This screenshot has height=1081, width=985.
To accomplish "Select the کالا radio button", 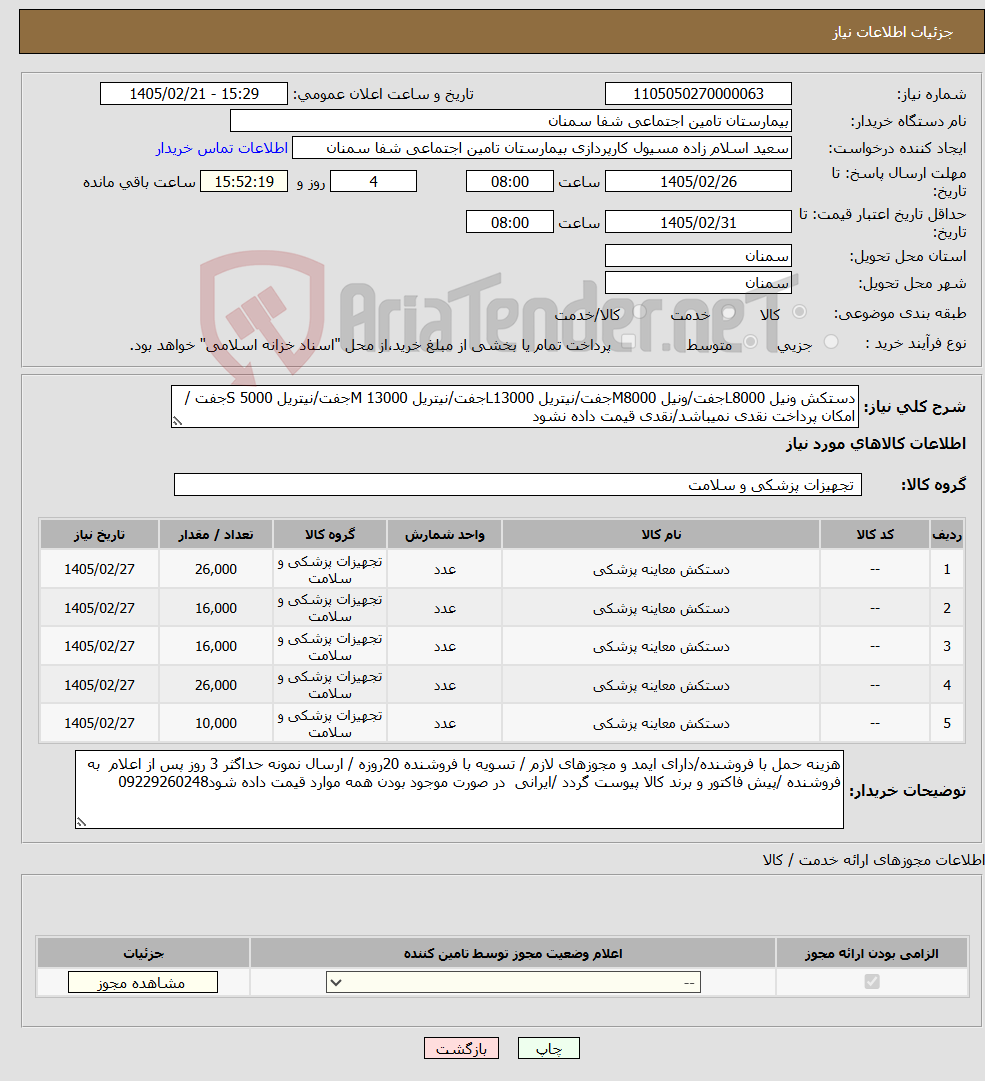I will (800, 312).
